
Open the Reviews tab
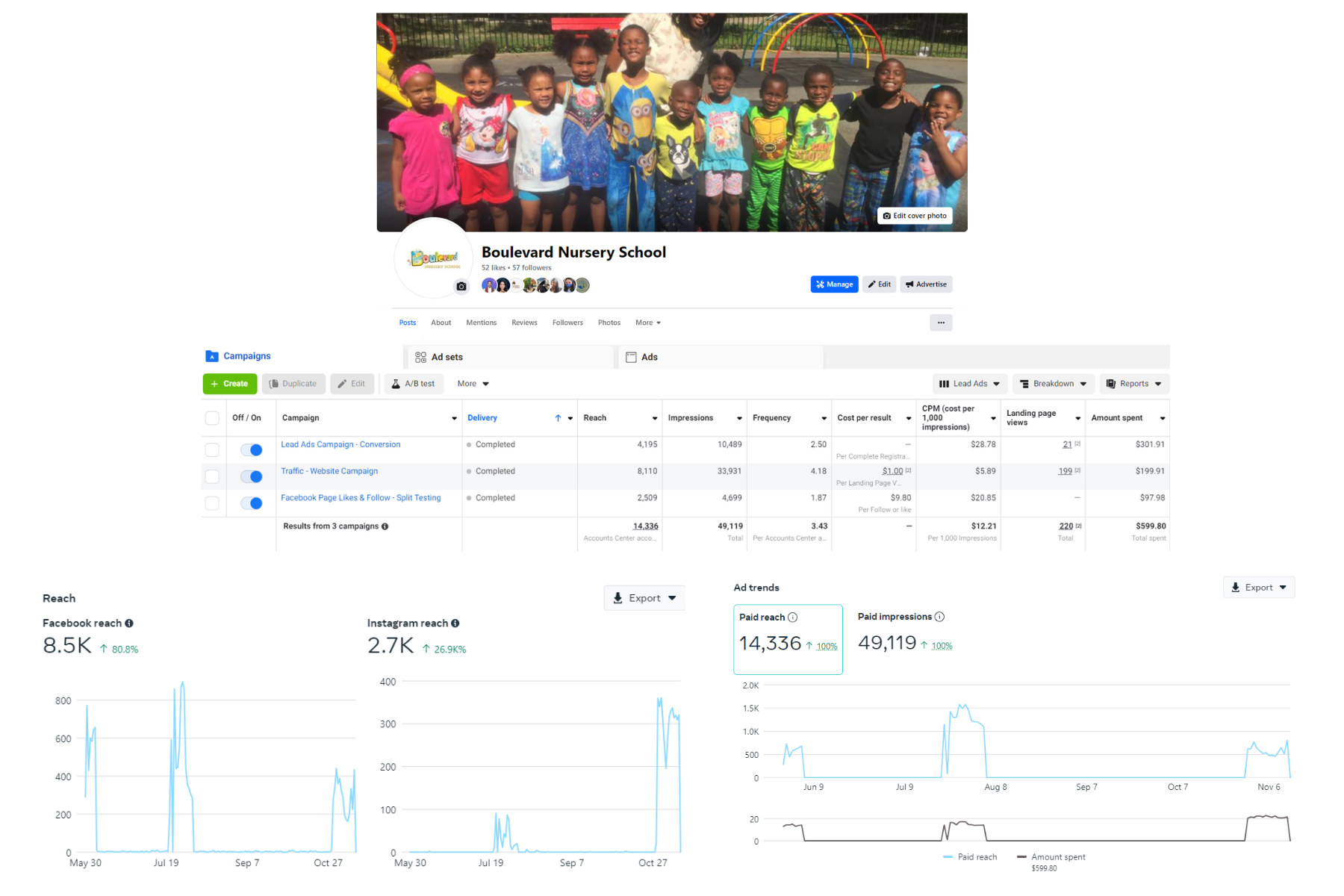524,323
